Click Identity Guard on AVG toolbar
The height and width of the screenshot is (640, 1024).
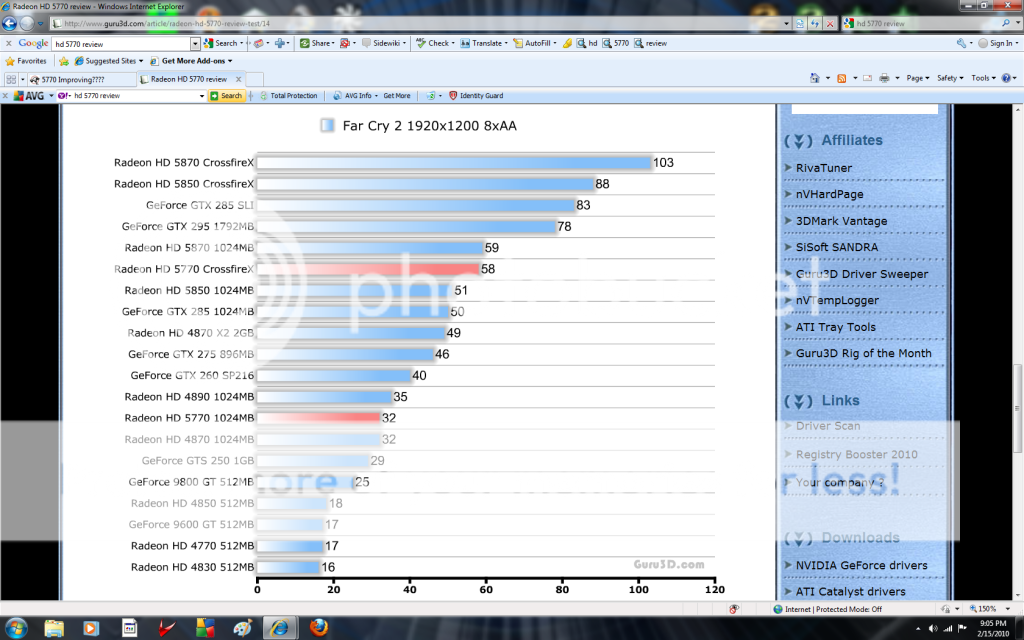pyautogui.click(x=475, y=95)
